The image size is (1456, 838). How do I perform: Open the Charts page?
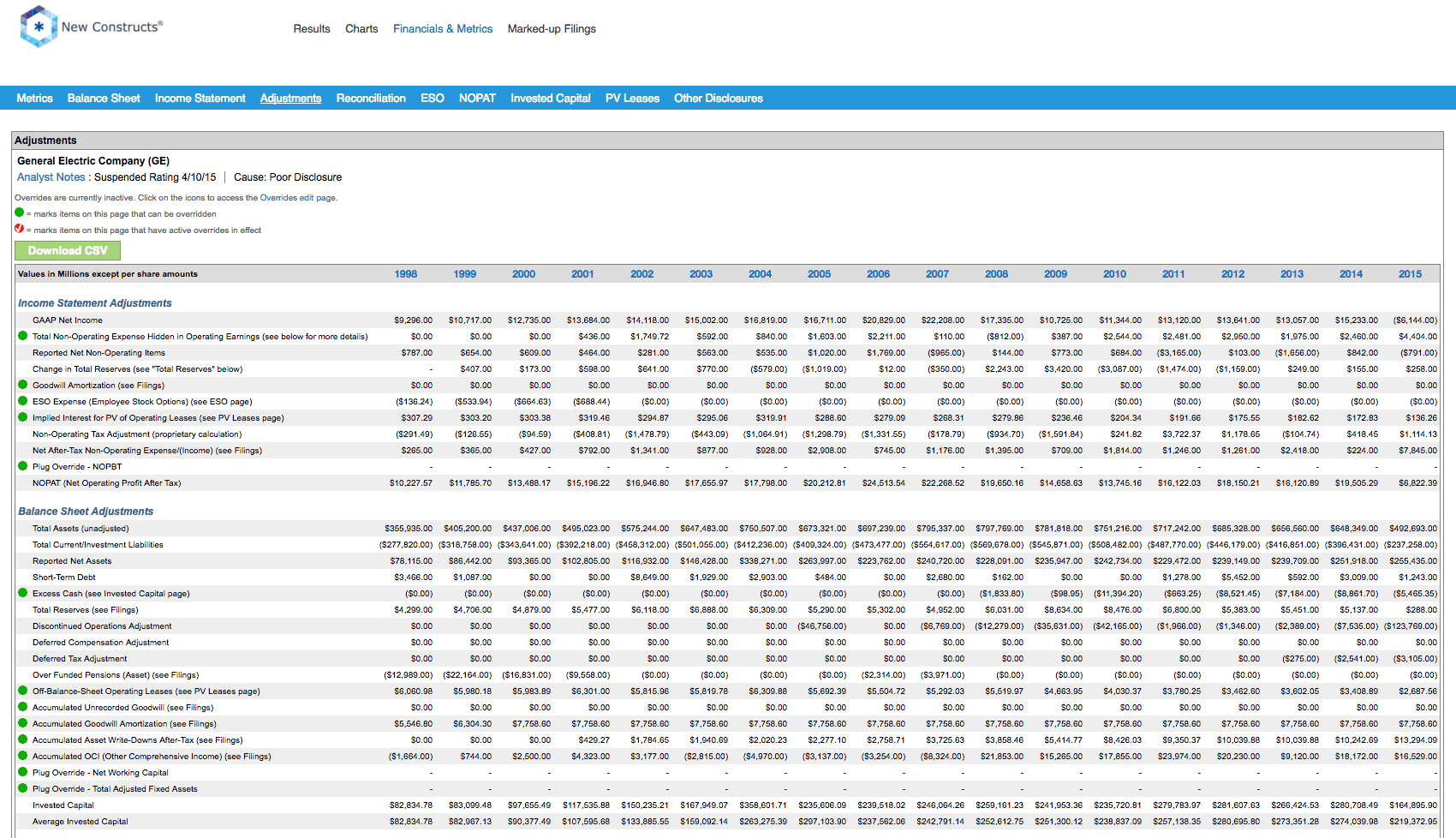point(361,28)
